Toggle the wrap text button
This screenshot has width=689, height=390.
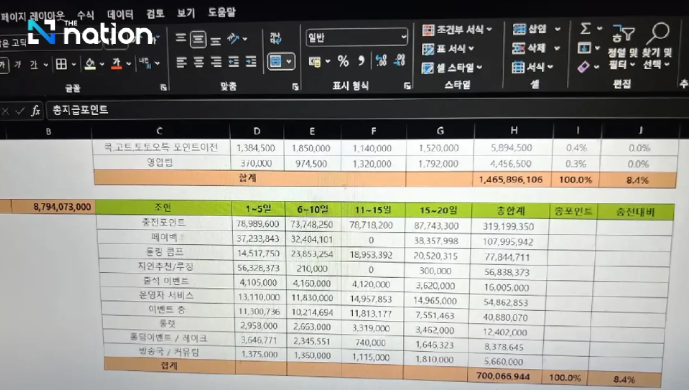pyautogui.click(x=276, y=38)
